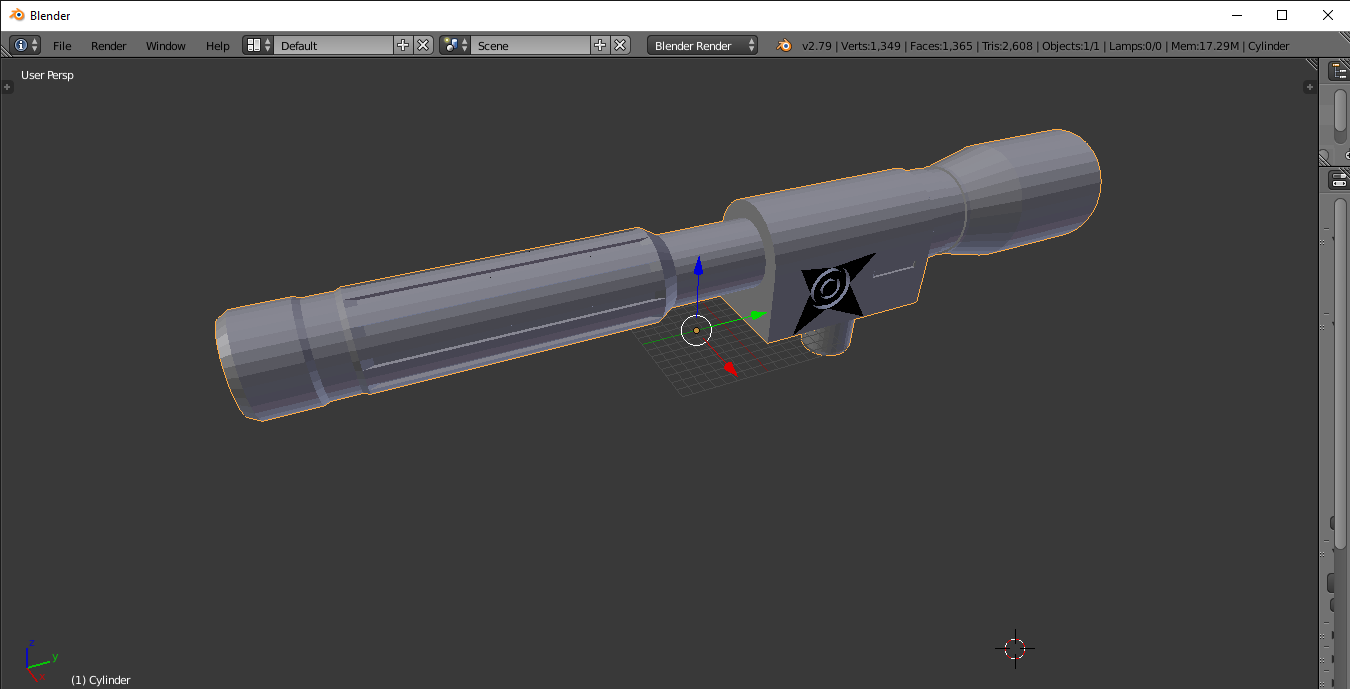This screenshot has height=689, width=1350.
Task: Click the Outliner vertical scrollbar
Action: click(1341, 118)
